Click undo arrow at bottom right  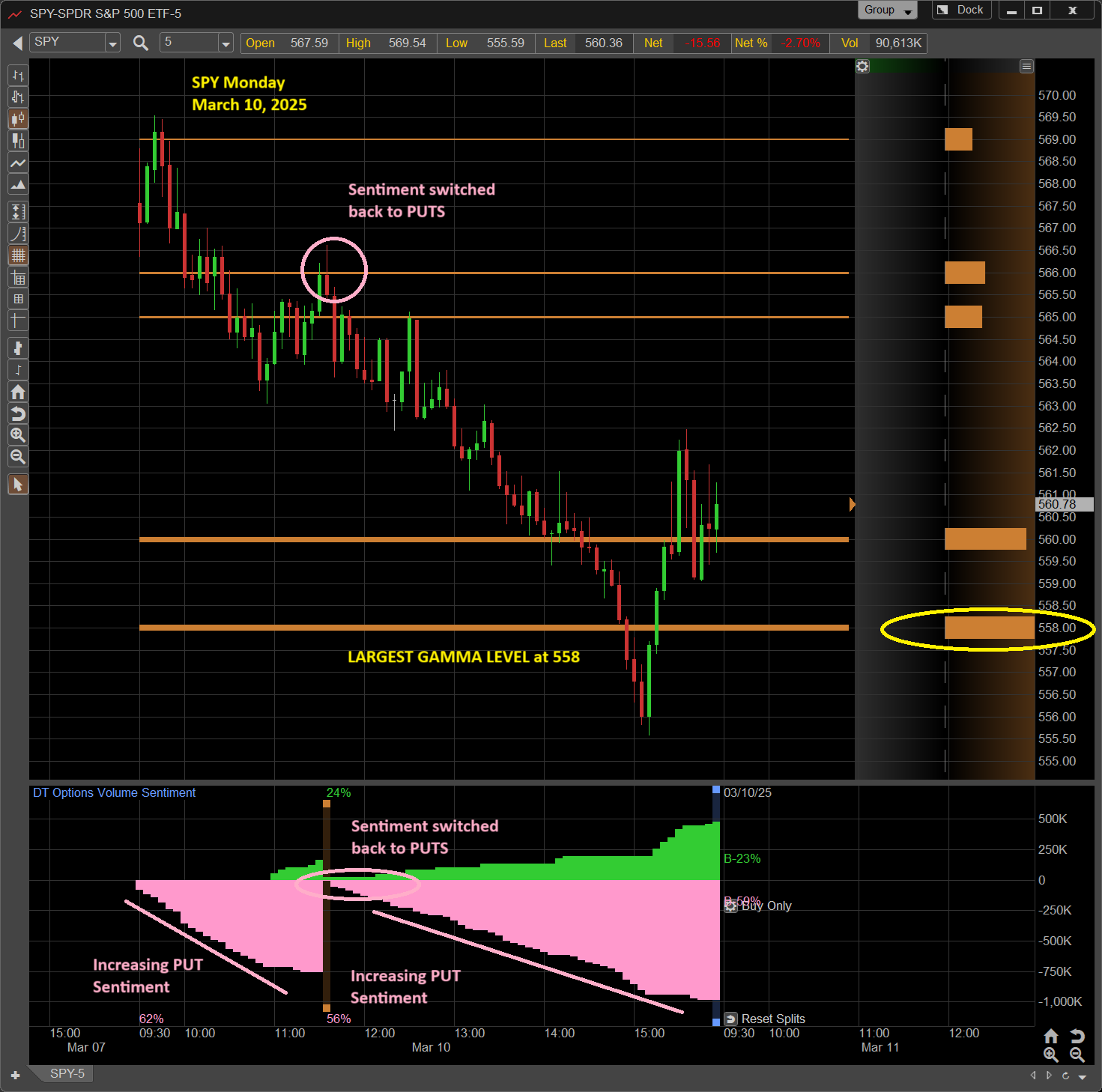[x=1077, y=1036]
